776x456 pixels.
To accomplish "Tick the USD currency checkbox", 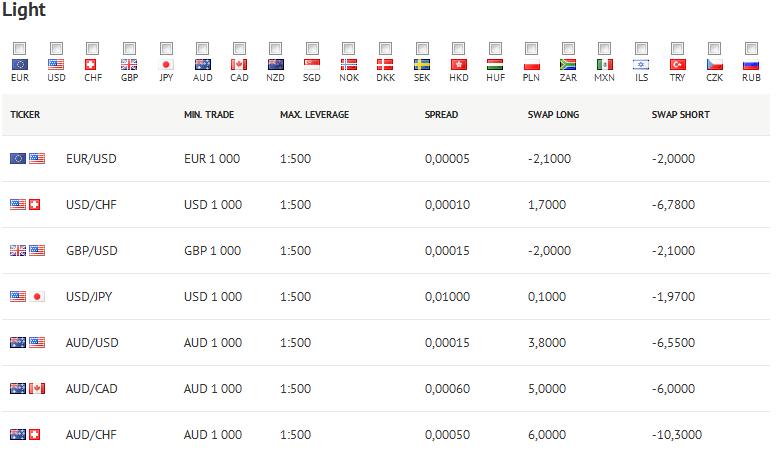I will pos(56,49).
